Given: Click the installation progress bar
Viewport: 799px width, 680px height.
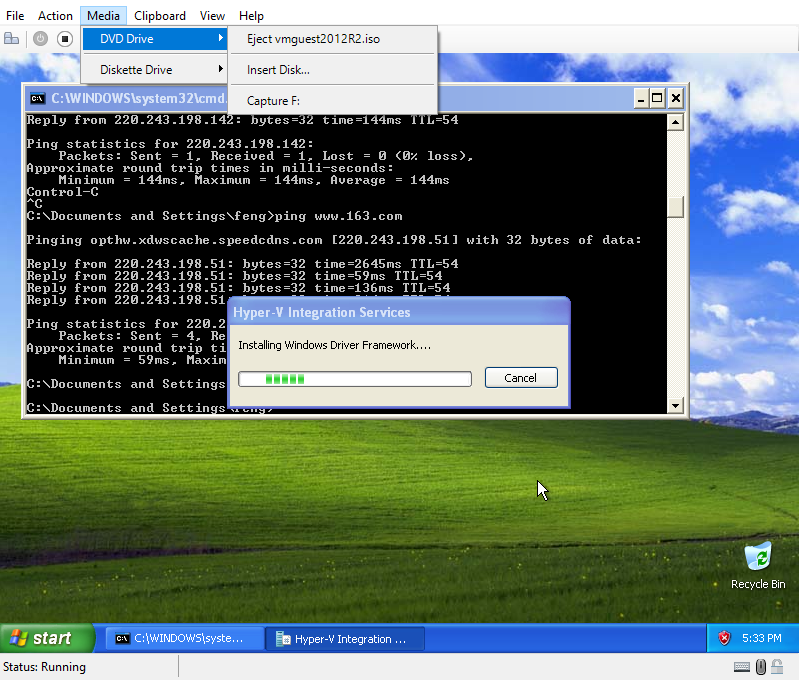Looking at the screenshot, I should pyautogui.click(x=354, y=379).
